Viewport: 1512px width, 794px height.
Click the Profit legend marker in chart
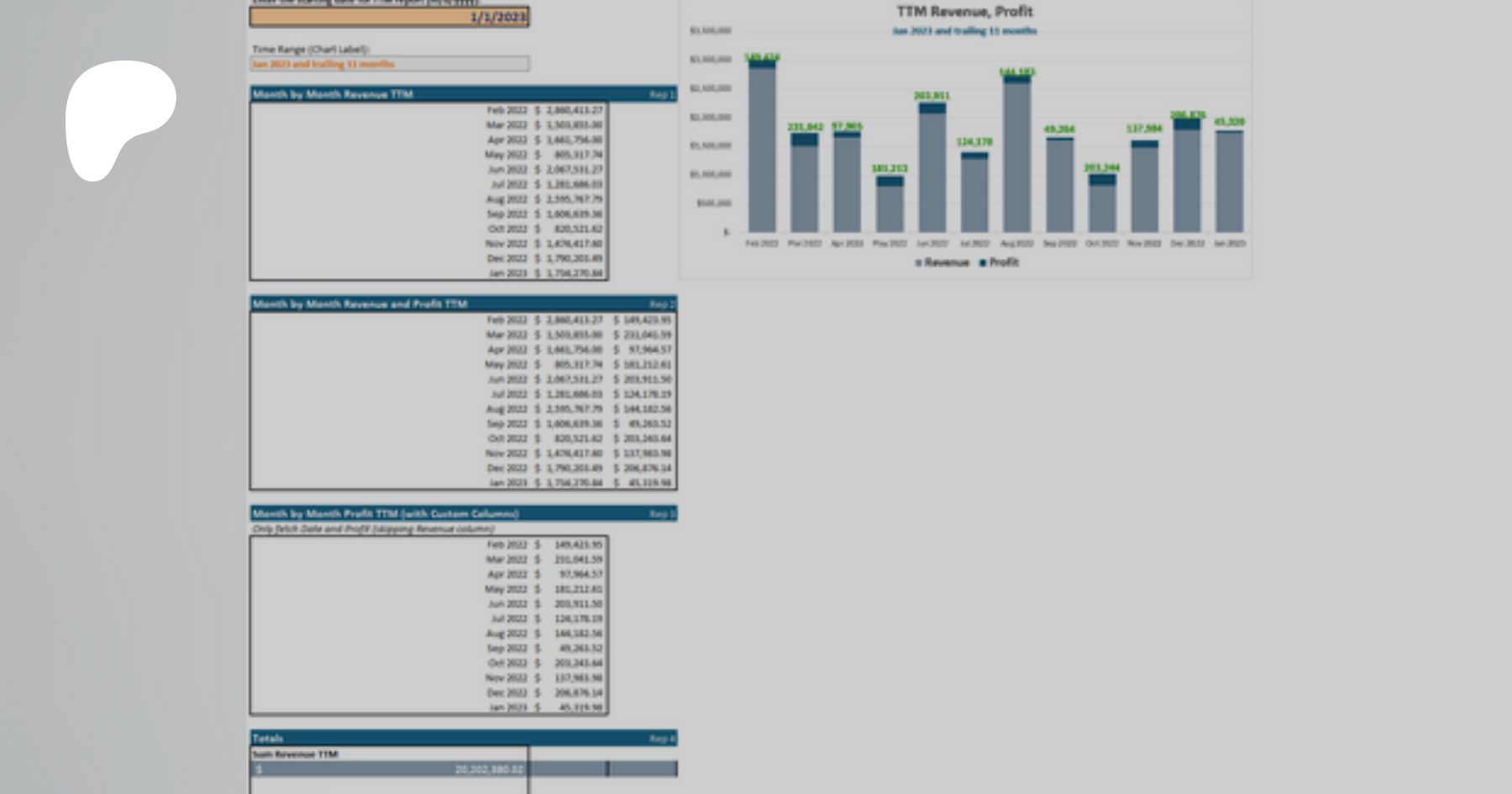pyautogui.click(x=983, y=263)
